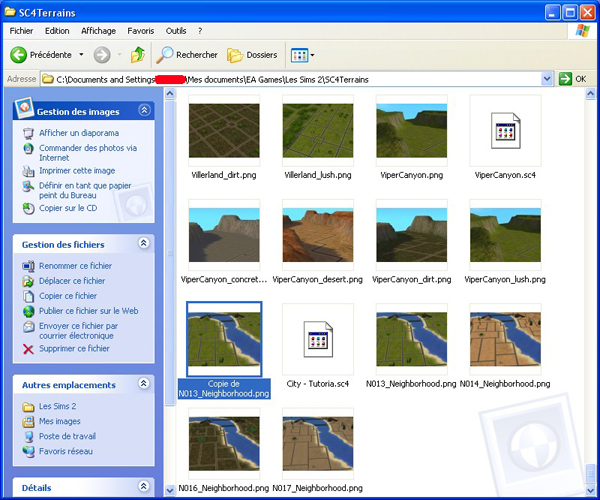Click the Mes images folder icon

(28, 422)
